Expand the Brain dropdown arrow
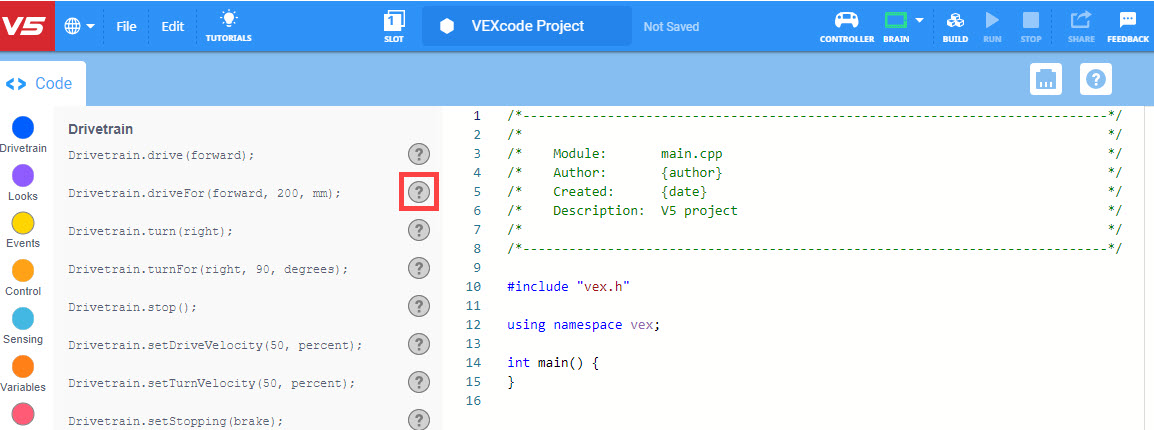Image resolution: width=1154 pixels, height=430 pixels. [918, 20]
